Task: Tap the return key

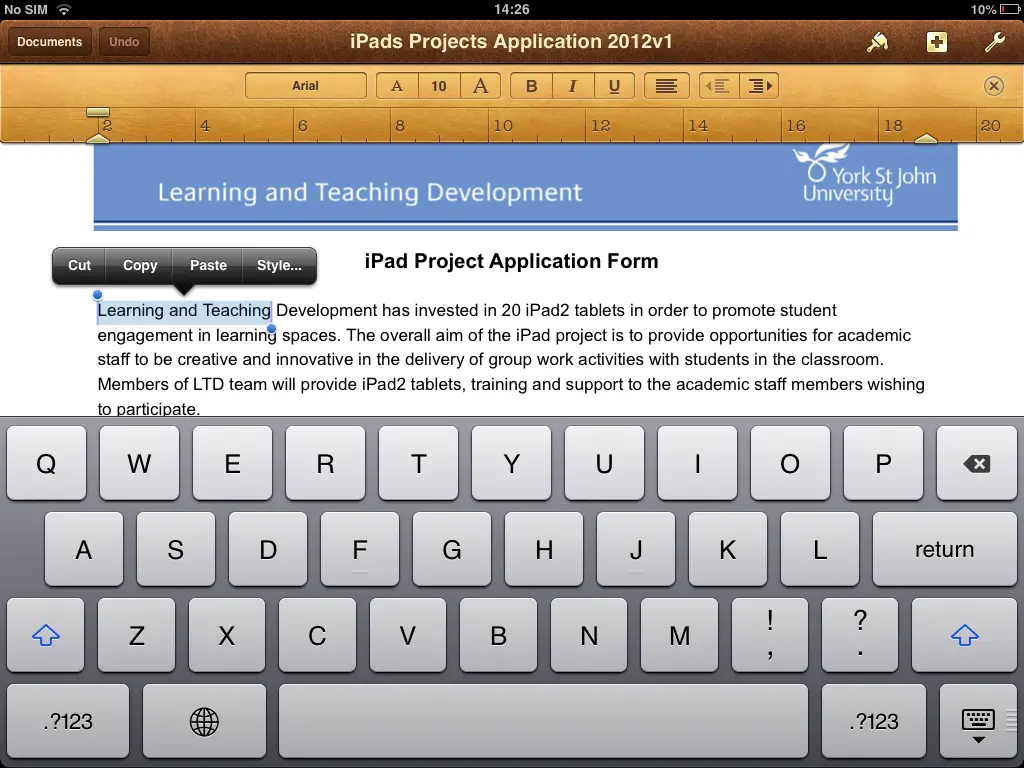Action: coord(944,549)
